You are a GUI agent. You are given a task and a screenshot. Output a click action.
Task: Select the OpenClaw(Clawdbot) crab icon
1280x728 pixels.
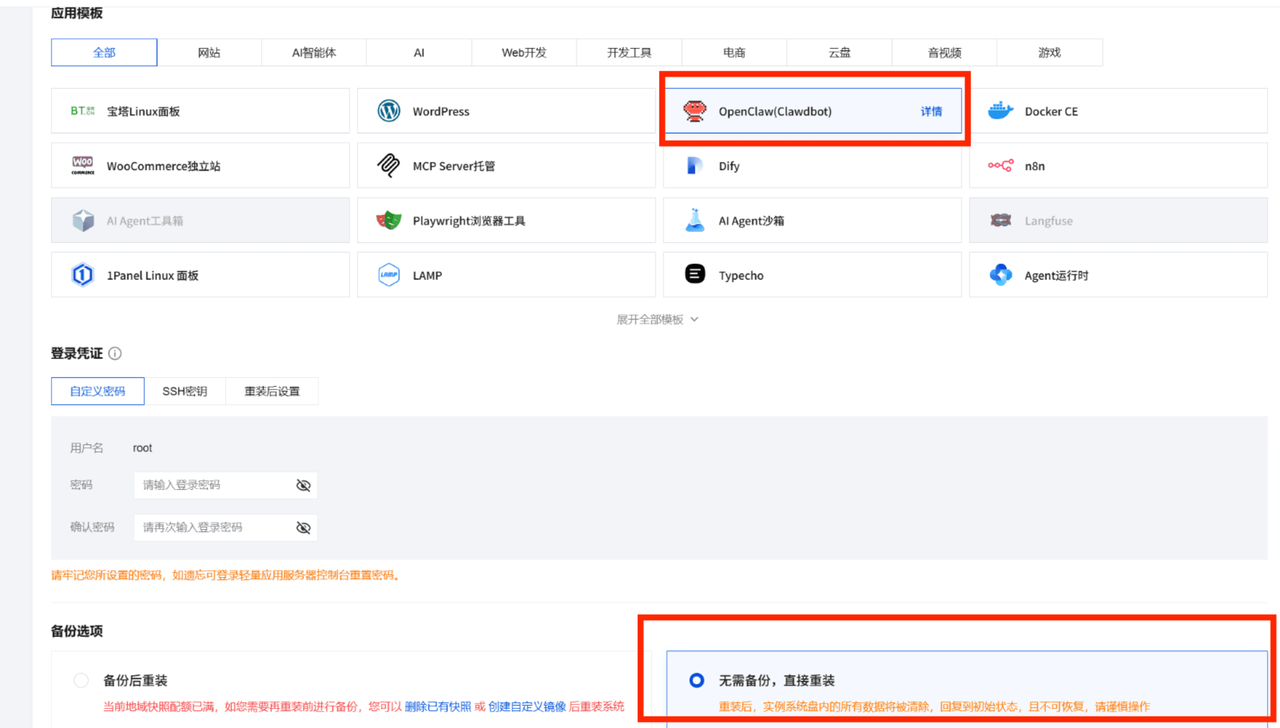694,111
